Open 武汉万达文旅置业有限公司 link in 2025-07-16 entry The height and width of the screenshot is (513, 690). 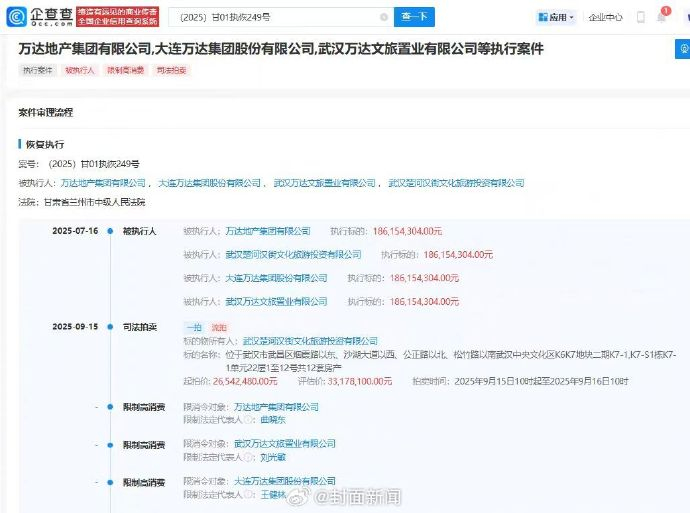pyautogui.click(x=276, y=301)
